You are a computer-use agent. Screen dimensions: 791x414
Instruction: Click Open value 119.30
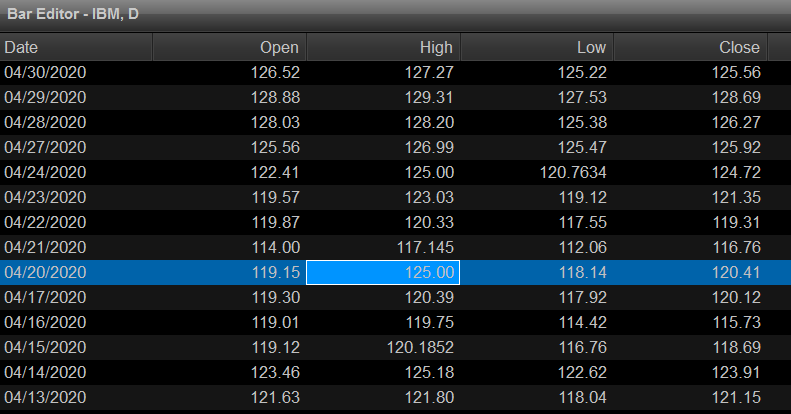(275, 297)
